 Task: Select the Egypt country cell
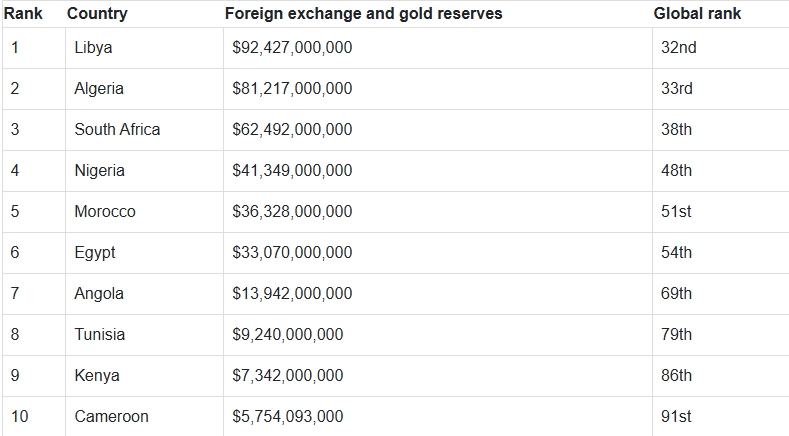(95, 253)
